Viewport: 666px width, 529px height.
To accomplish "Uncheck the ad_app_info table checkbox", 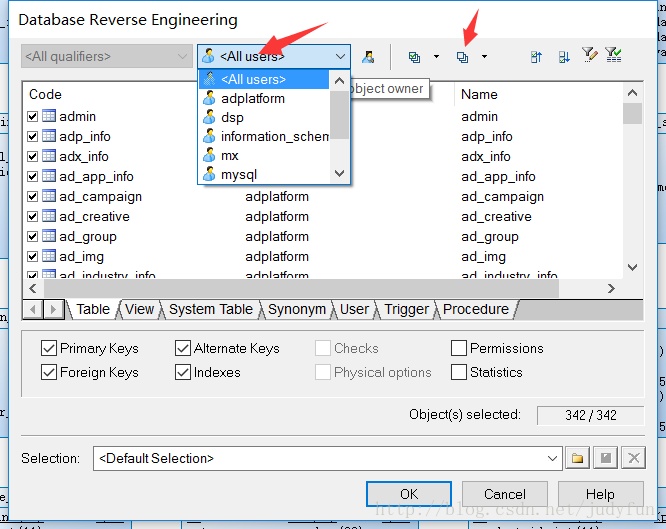I will tap(33, 176).
